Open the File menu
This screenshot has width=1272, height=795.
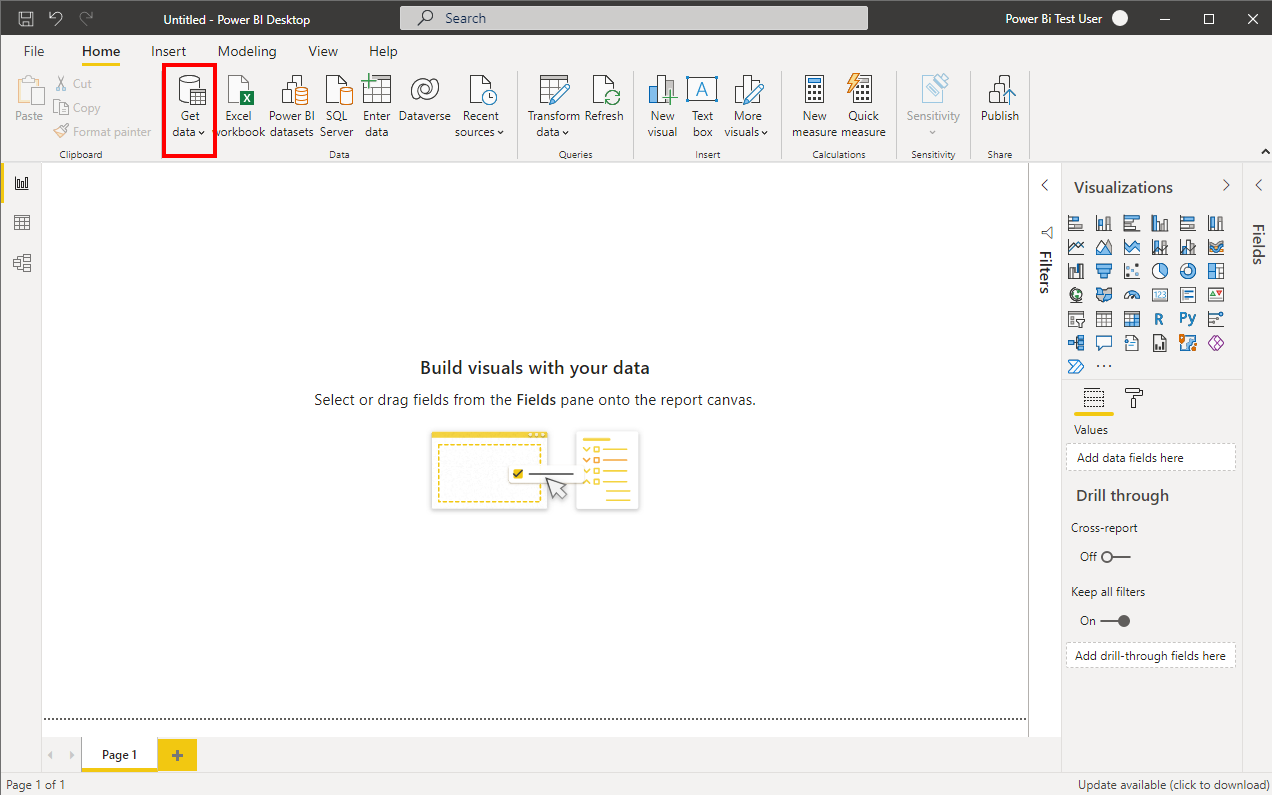(34, 51)
